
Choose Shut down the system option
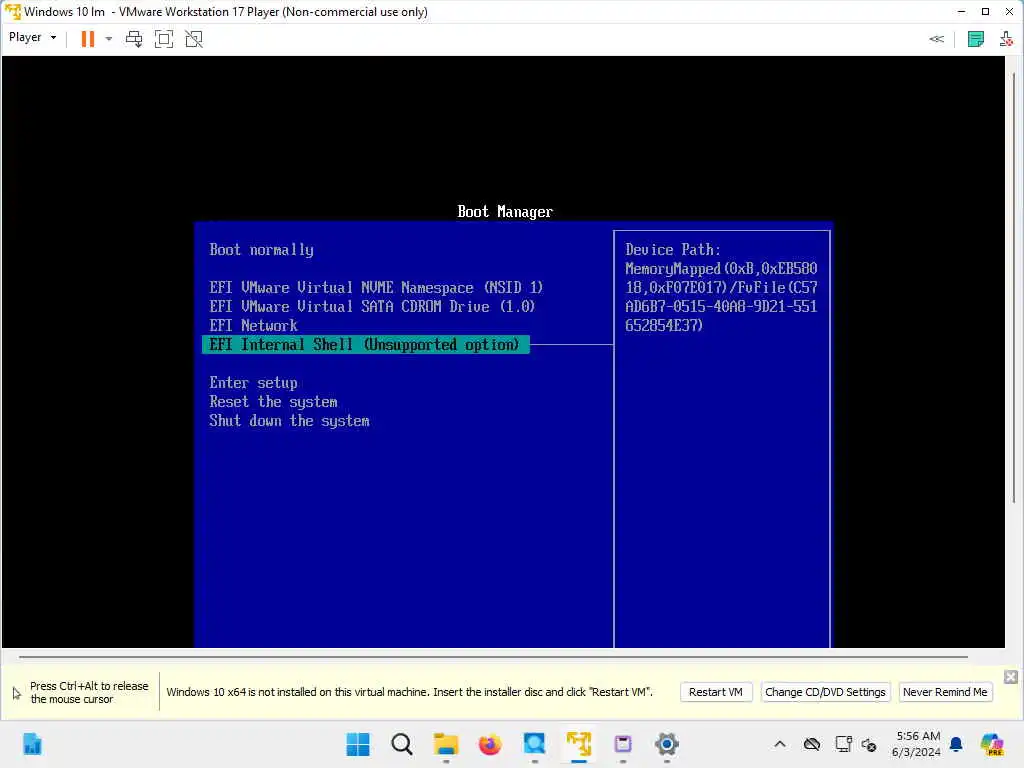(289, 421)
